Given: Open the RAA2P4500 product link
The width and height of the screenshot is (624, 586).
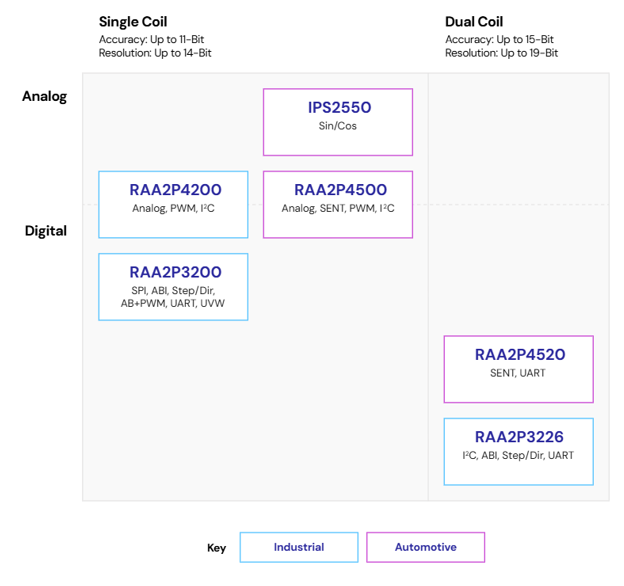Looking at the screenshot, I should 339,190.
